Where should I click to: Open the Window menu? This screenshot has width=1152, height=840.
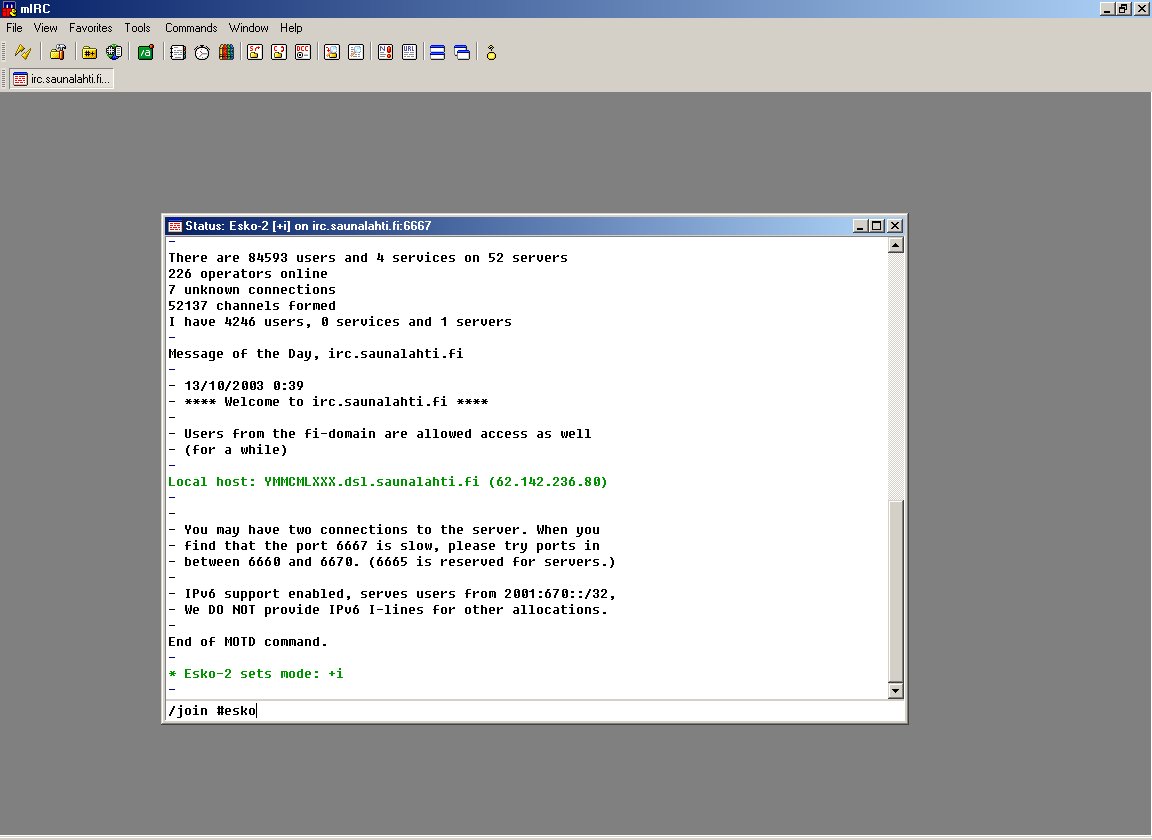(x=248, y=28)
